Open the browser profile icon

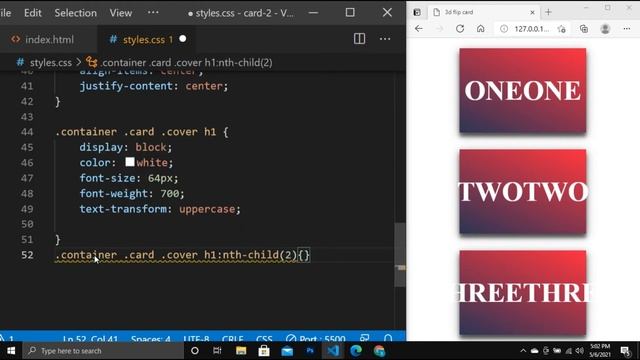(x=605, y=29)
